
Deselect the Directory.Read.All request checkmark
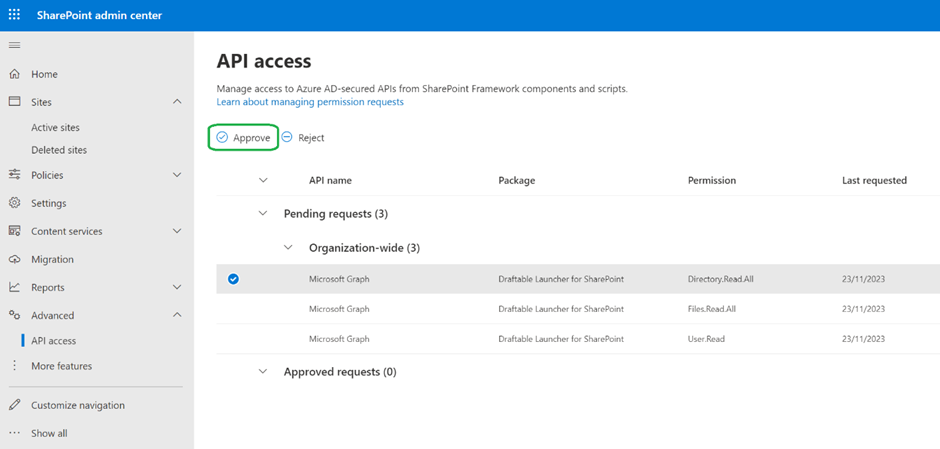pyautogui.click(x=233, y=279)
